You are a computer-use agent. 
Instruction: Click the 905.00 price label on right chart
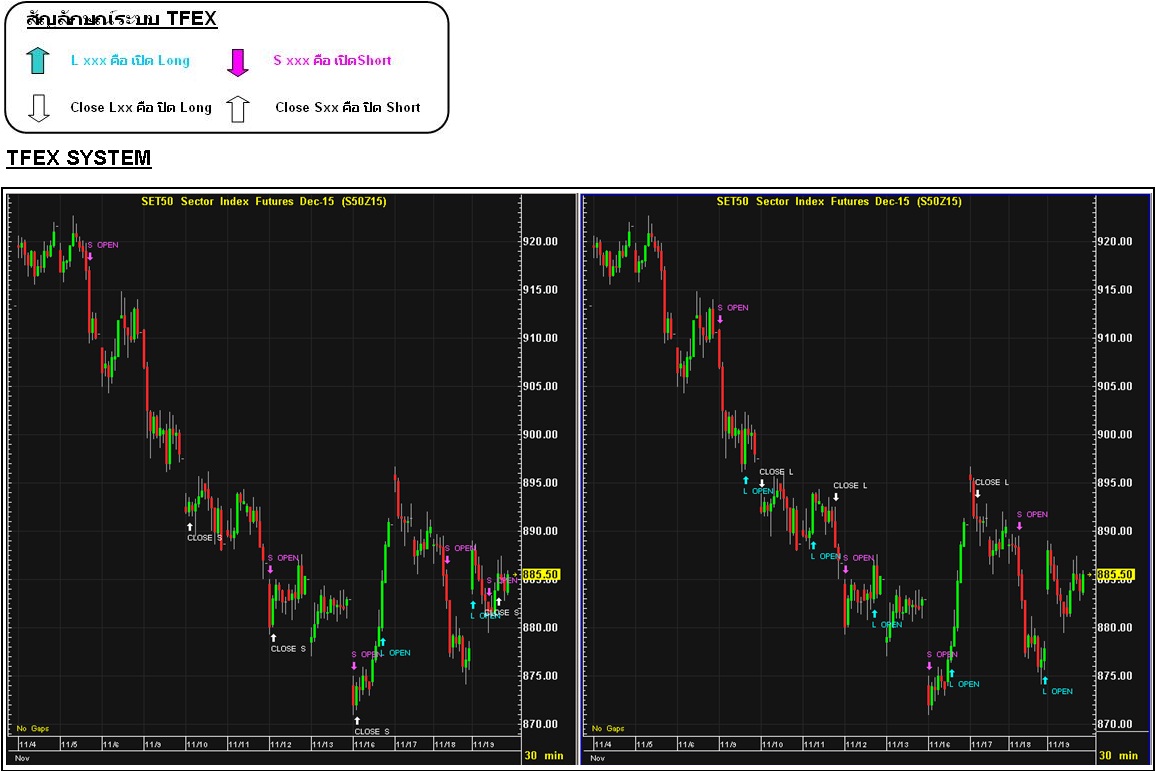(1115, 386)
